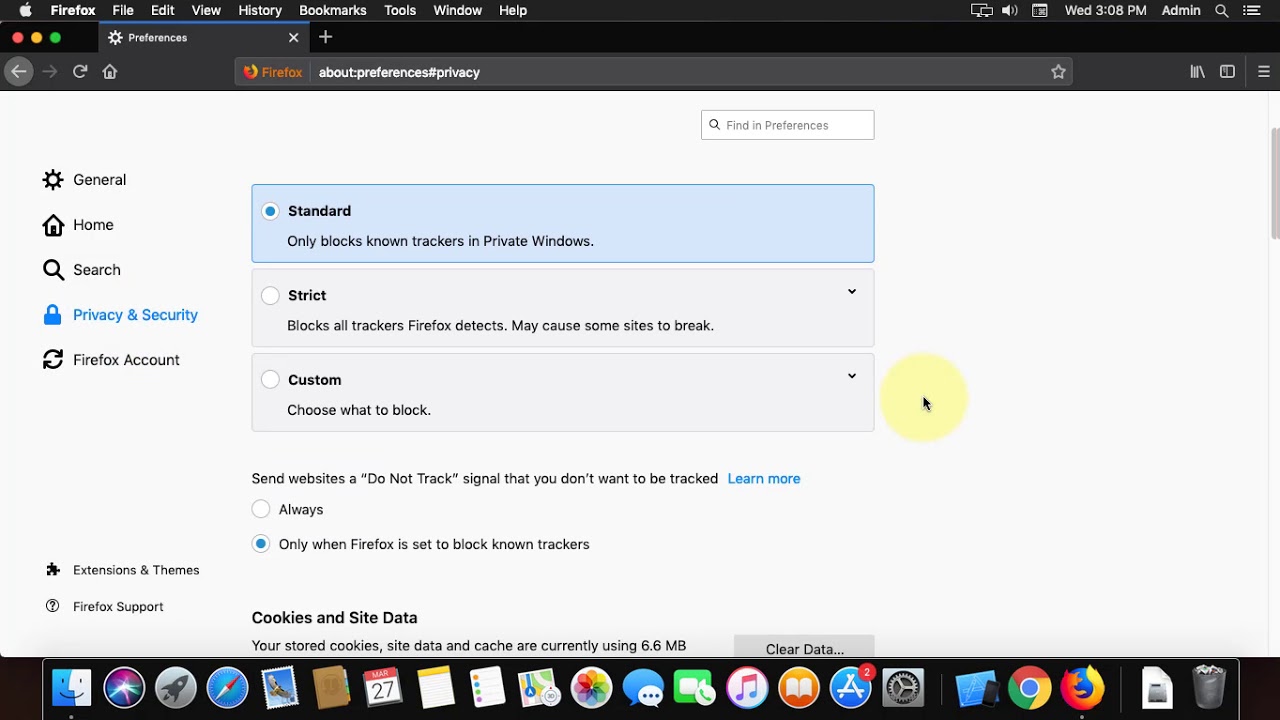Open Launchpad rocket icon in the dock

(176, 688)
